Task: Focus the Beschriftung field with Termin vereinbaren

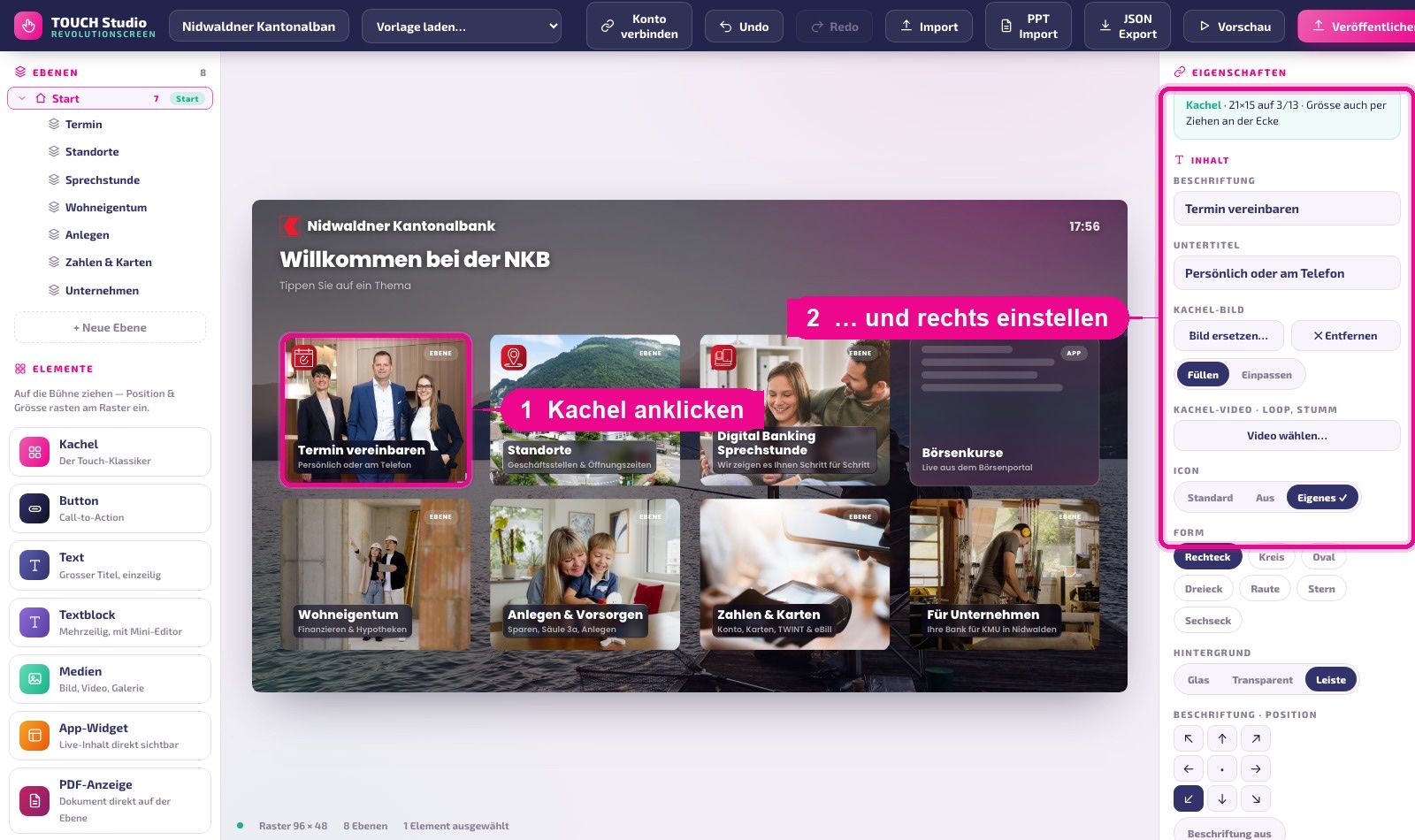Action: coord(1287,209)
